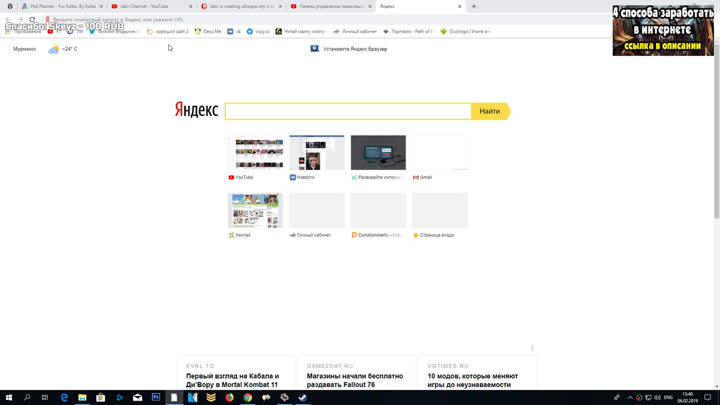Close the Яндекс tab
The width and height of the screenshot is (720, 405).
(x=460, y=6)
